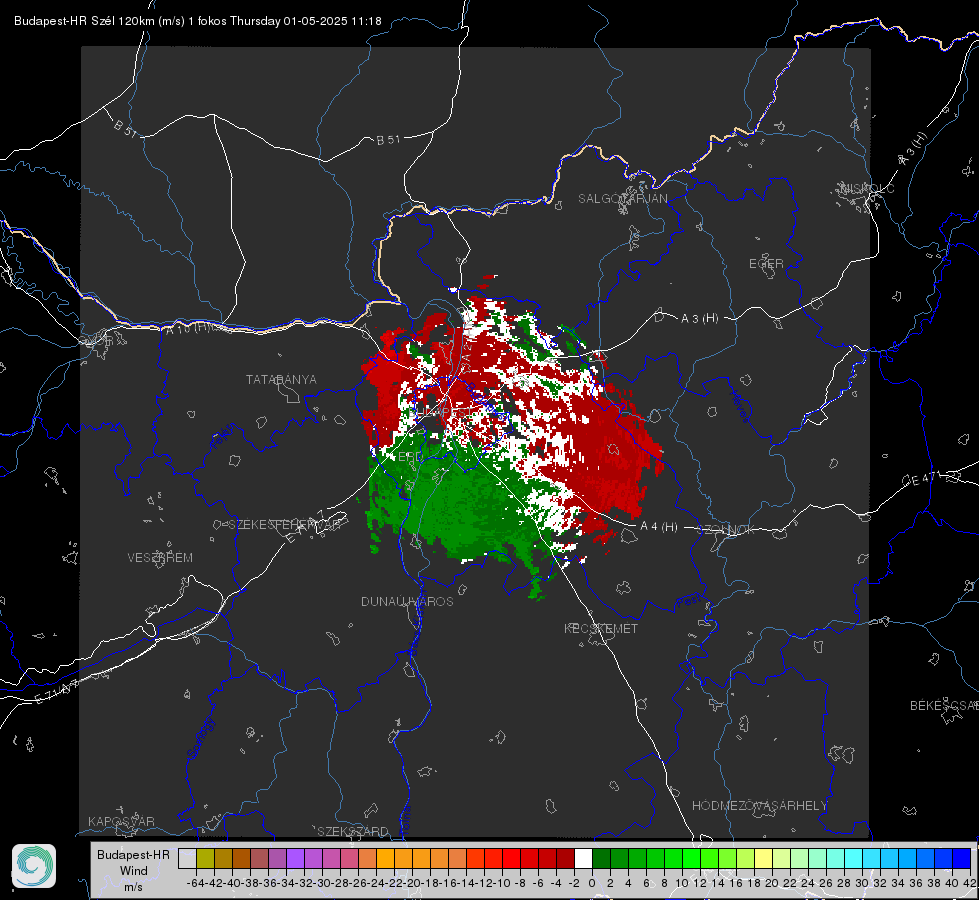Click the olive swatch next to the gray swatch
Viewport: 979px width, 900px height.
[205, 858]
